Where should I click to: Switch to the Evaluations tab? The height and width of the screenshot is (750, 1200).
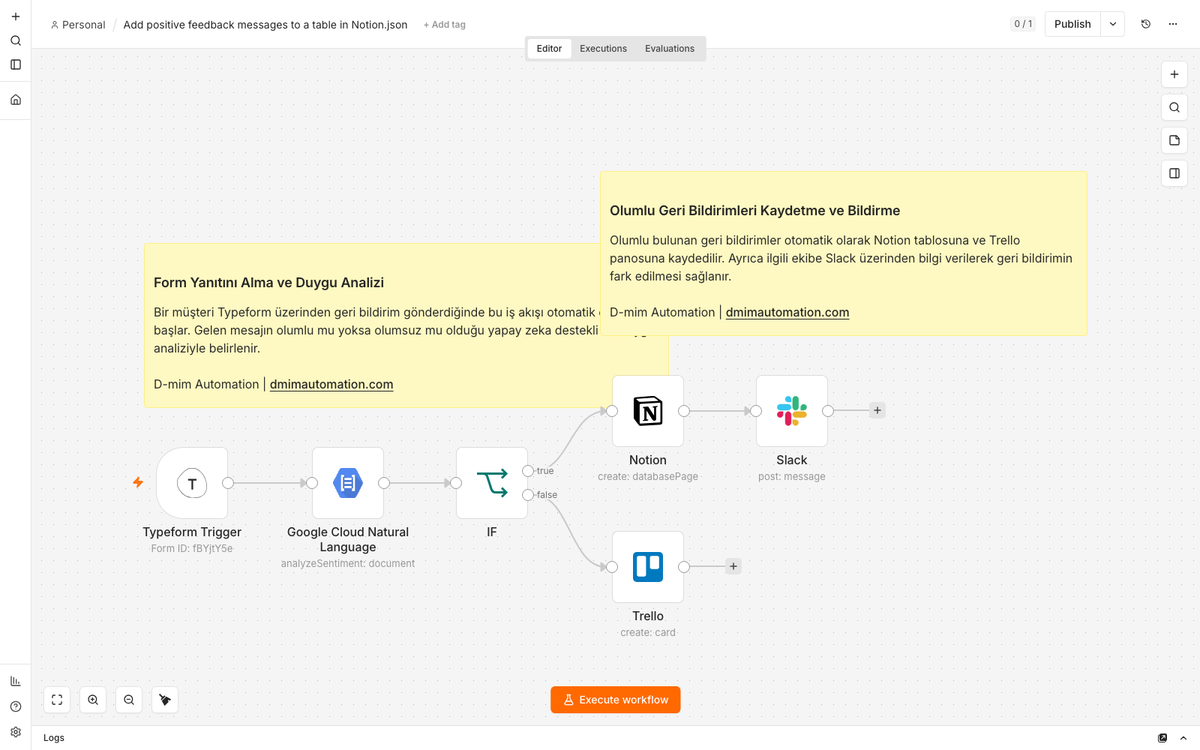[x=669, y=48]
